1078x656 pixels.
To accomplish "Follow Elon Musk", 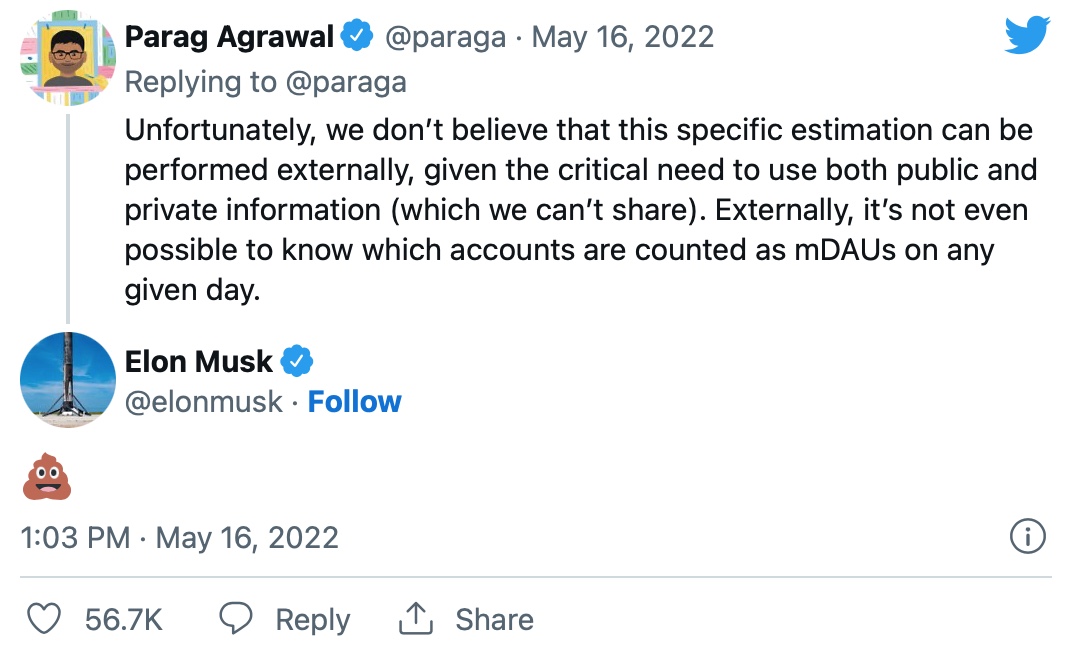I will (354, 402).
